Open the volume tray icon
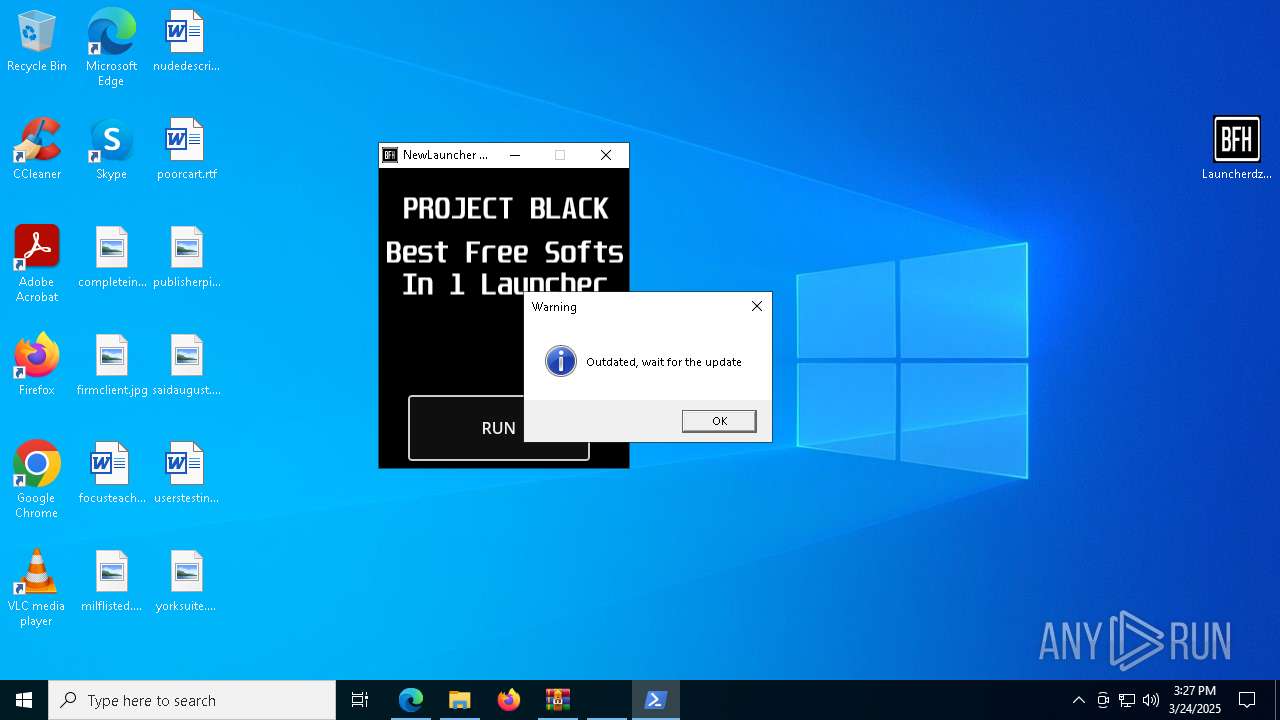This screenshot has height=720, width=1280. coord(1151,700)
